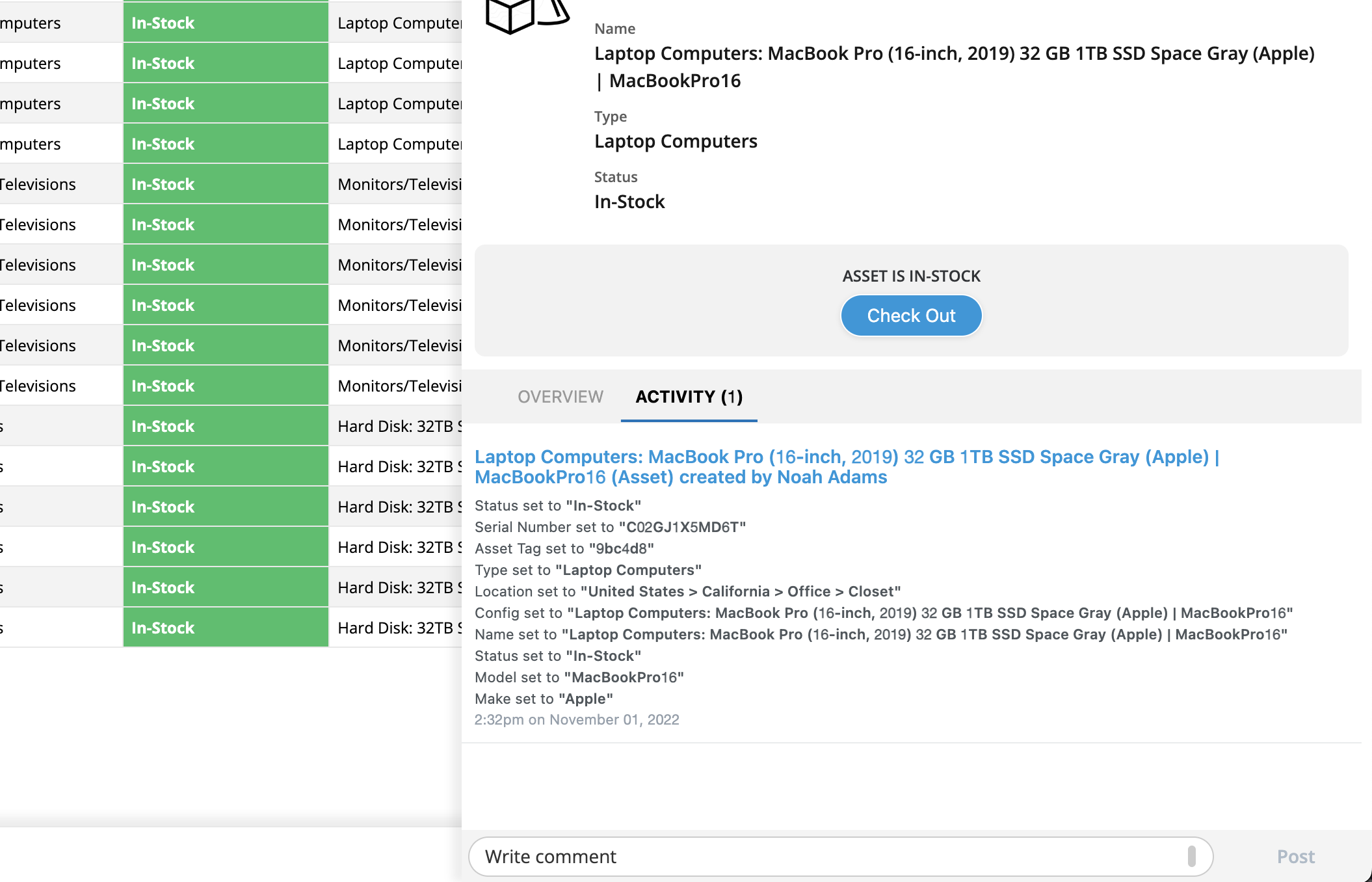Select the ACTIVITY (1) tab
Screen dimensions: 1372x882
tap(688, 397)
